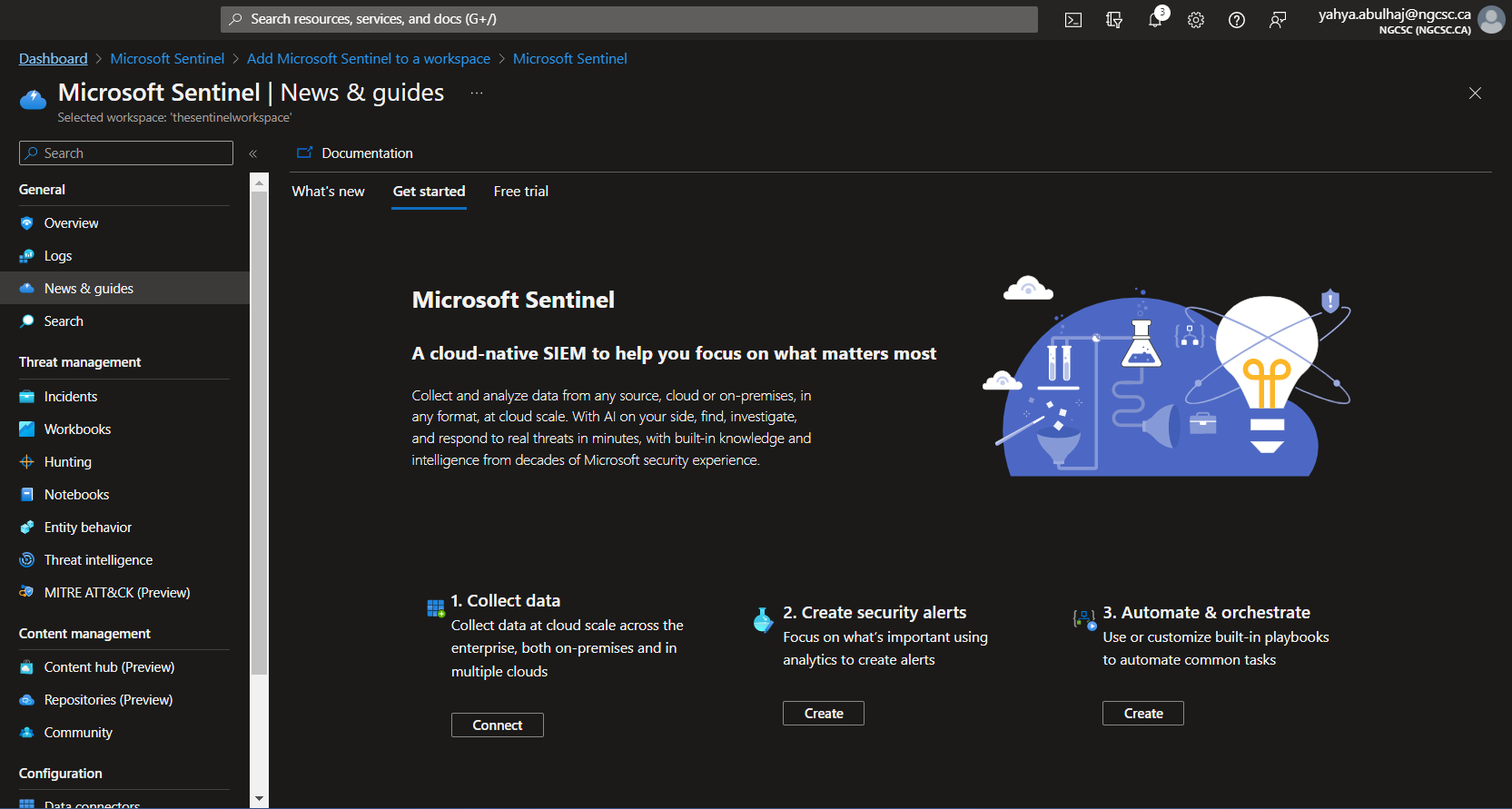
Task: Click the Notebooks icon
Action: pyautogui.click(x=27, y=495)
